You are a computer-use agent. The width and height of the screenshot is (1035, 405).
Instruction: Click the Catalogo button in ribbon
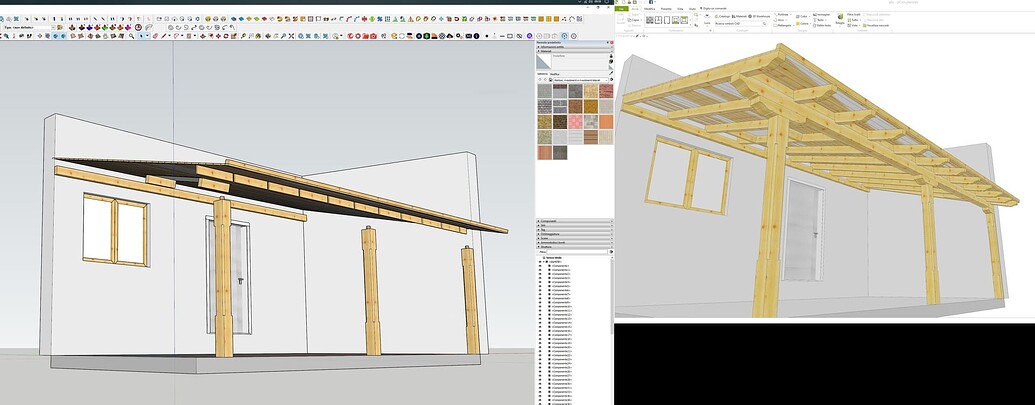point(723,16)
